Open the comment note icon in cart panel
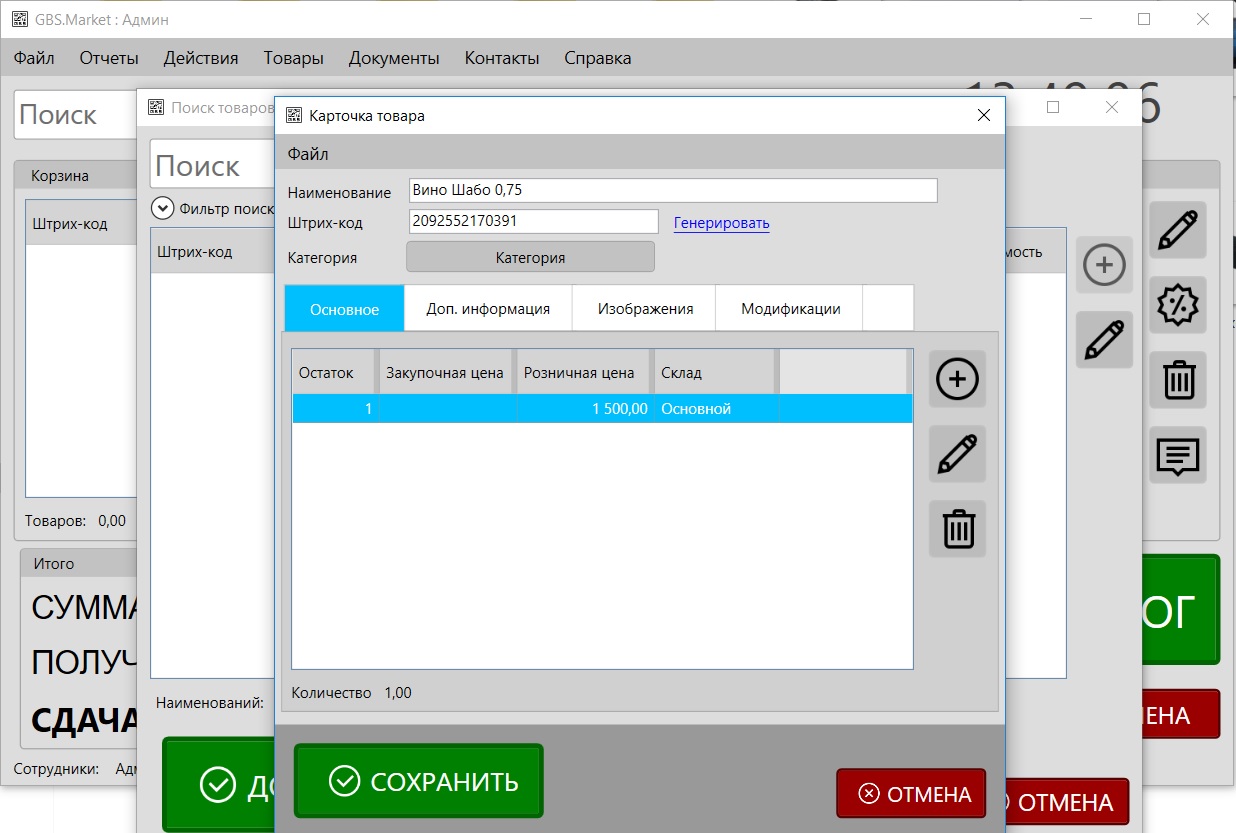This screenshot has width=1236, height=833. (x=1177, y=455)
